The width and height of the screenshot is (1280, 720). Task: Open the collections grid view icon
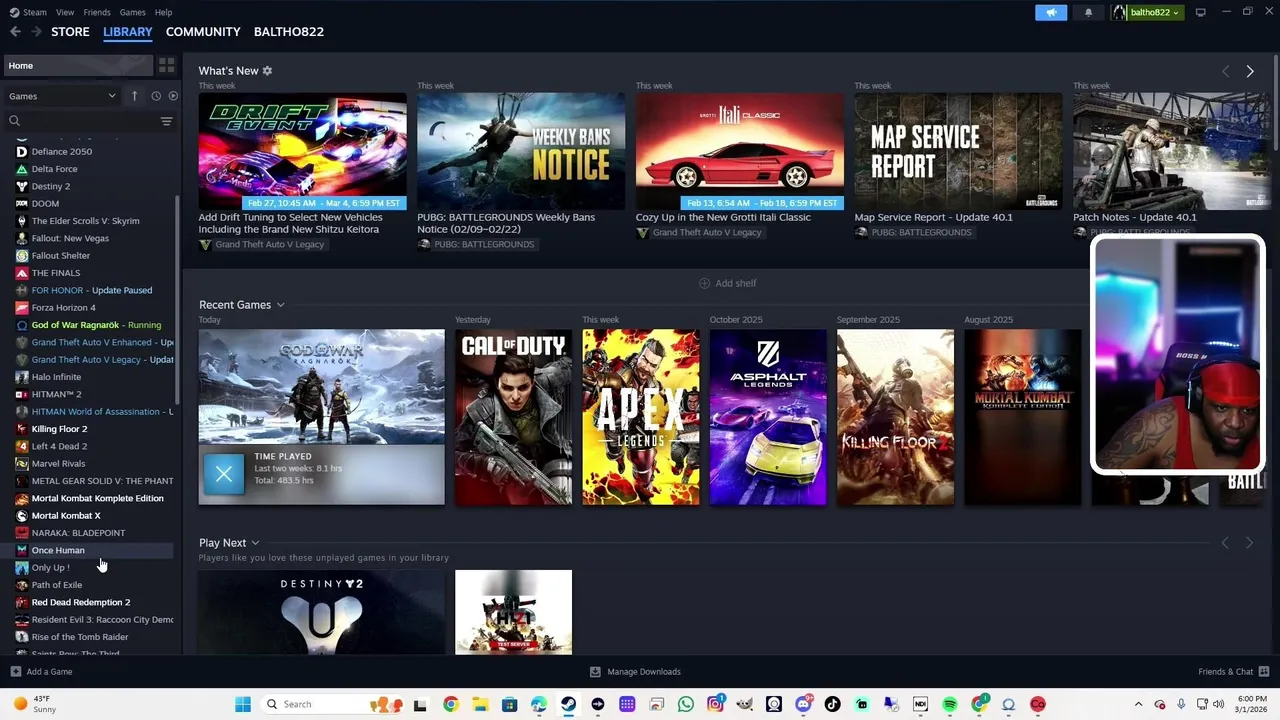[166, 65]
